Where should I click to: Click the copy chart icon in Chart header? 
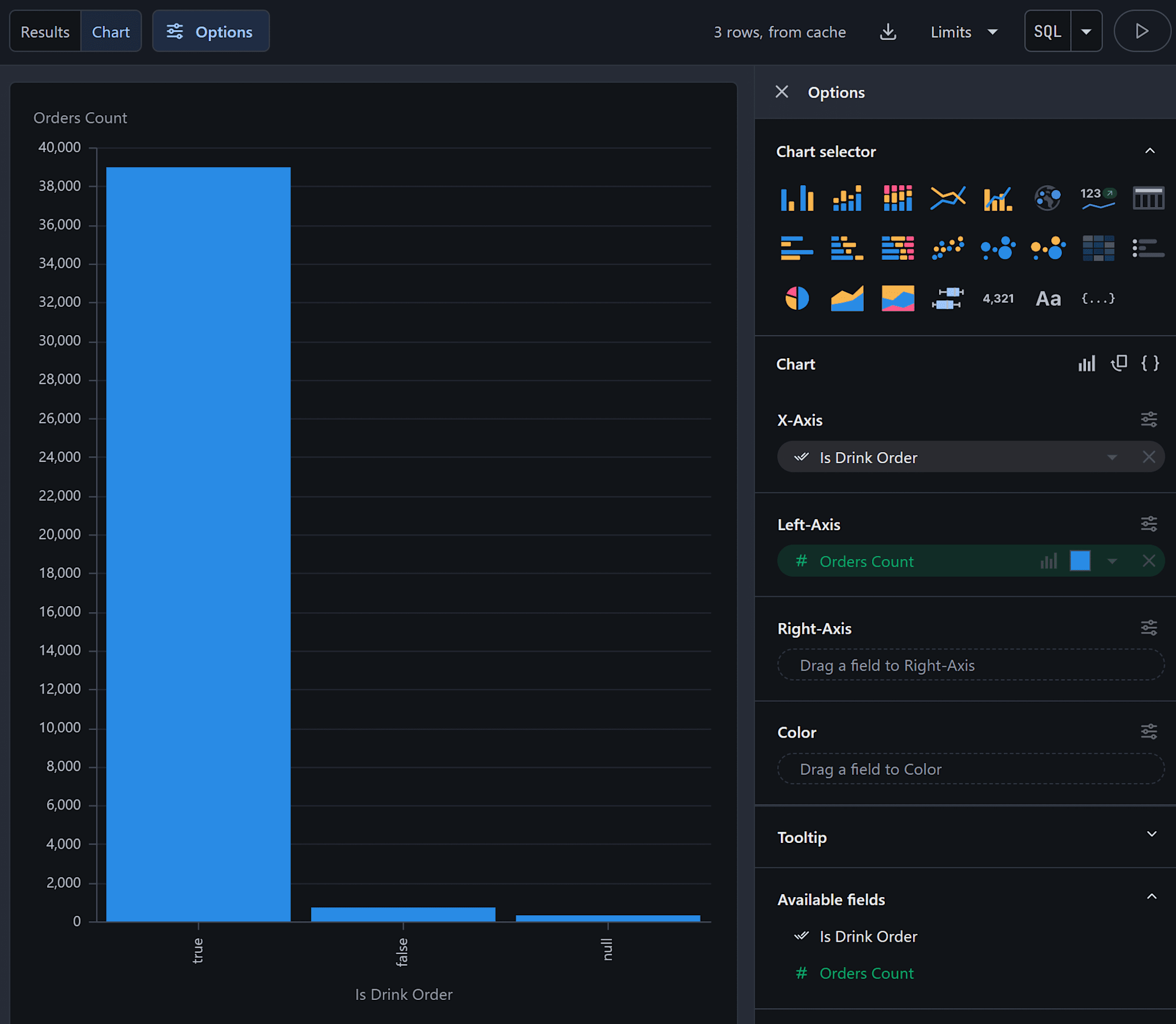point(1118,363)
